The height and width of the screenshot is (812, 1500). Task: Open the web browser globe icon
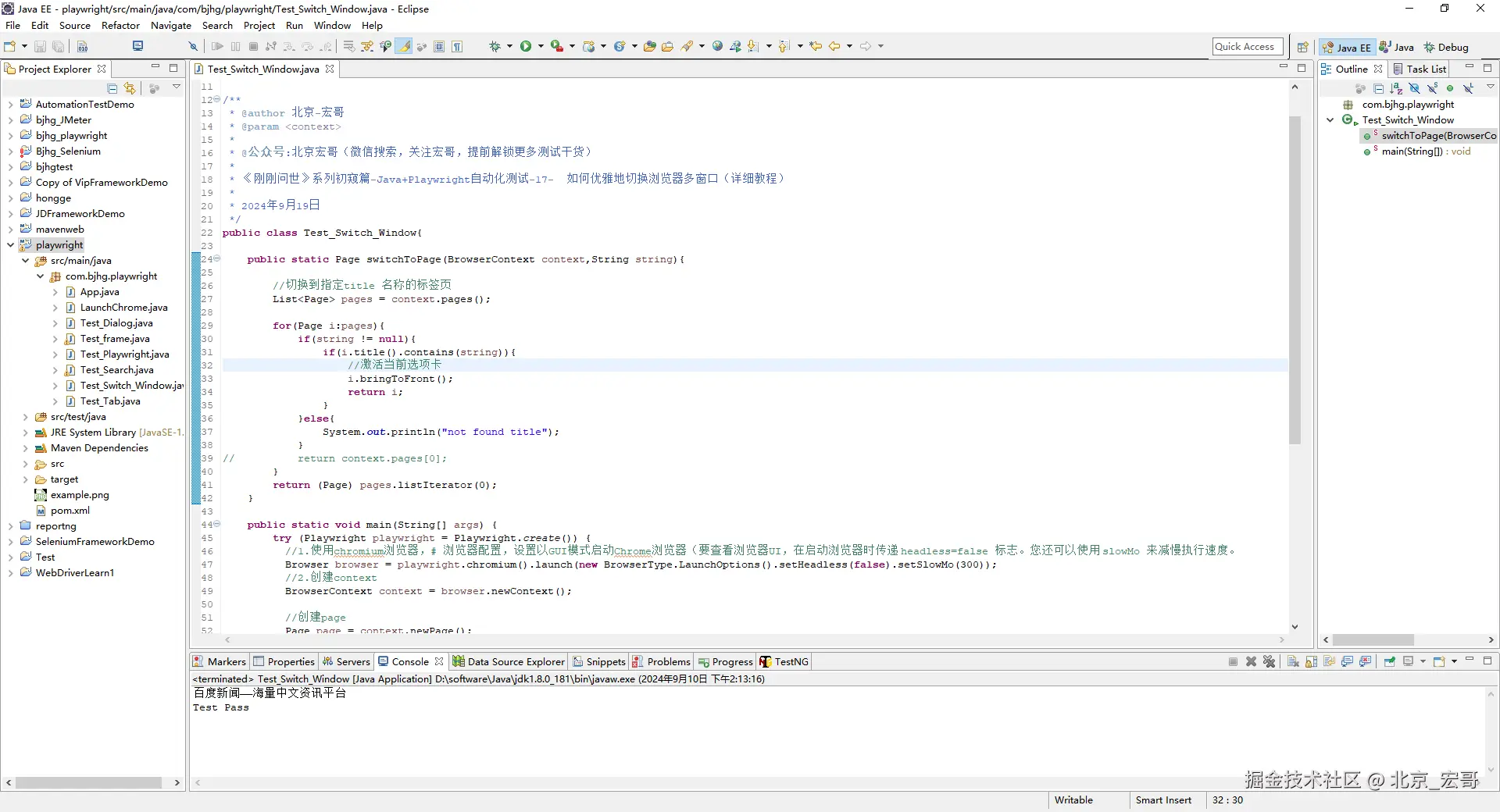tap(717, 47)
